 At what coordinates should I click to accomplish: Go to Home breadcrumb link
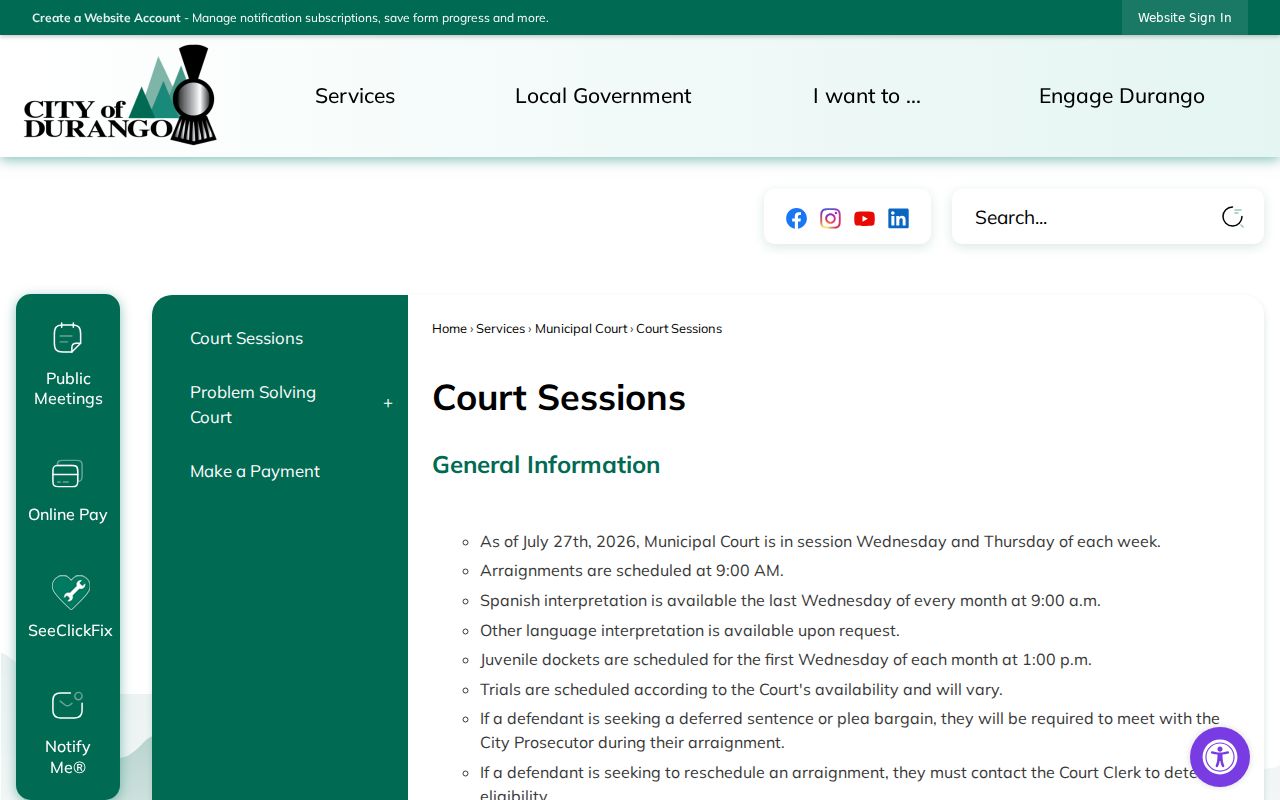click(449, 329)
